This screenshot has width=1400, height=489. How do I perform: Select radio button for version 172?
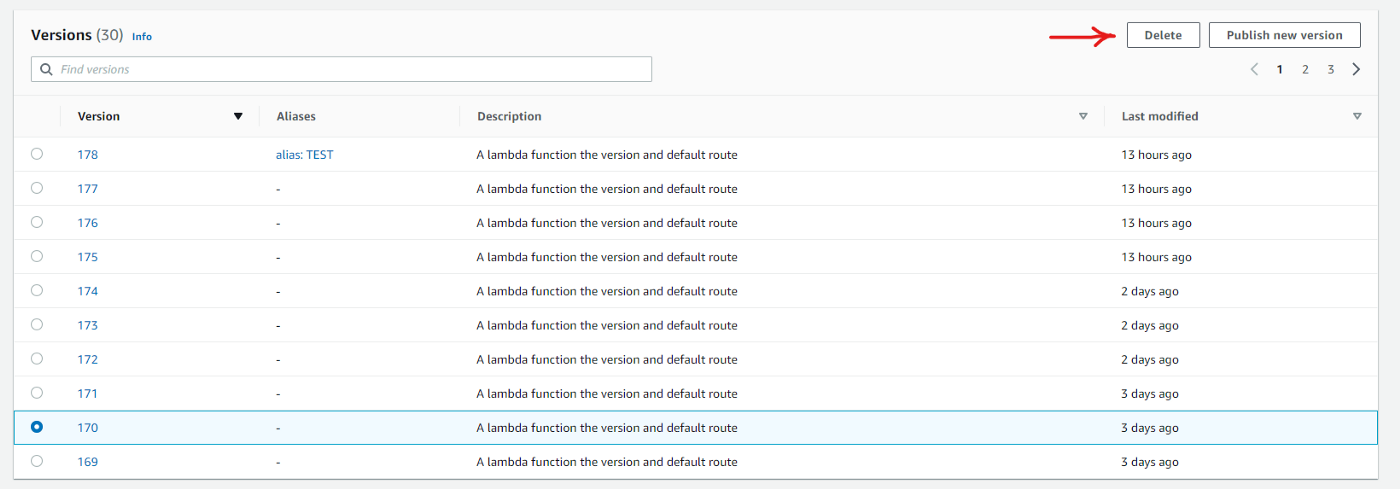[x=37, y=358]
